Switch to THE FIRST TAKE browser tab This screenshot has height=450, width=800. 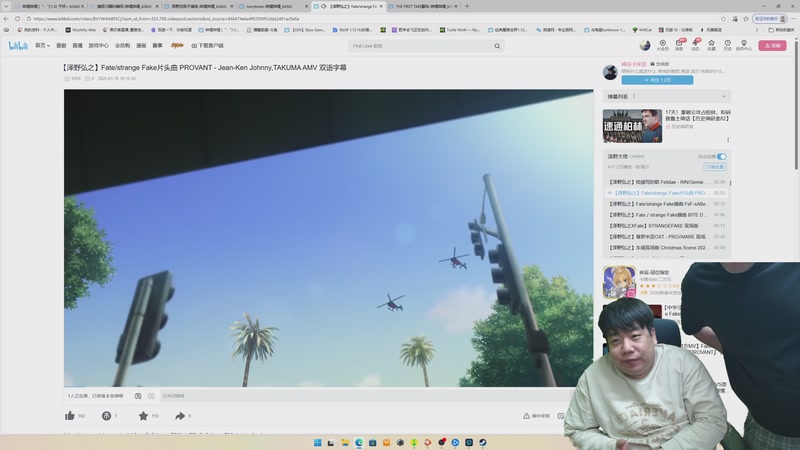coord(422,6)
